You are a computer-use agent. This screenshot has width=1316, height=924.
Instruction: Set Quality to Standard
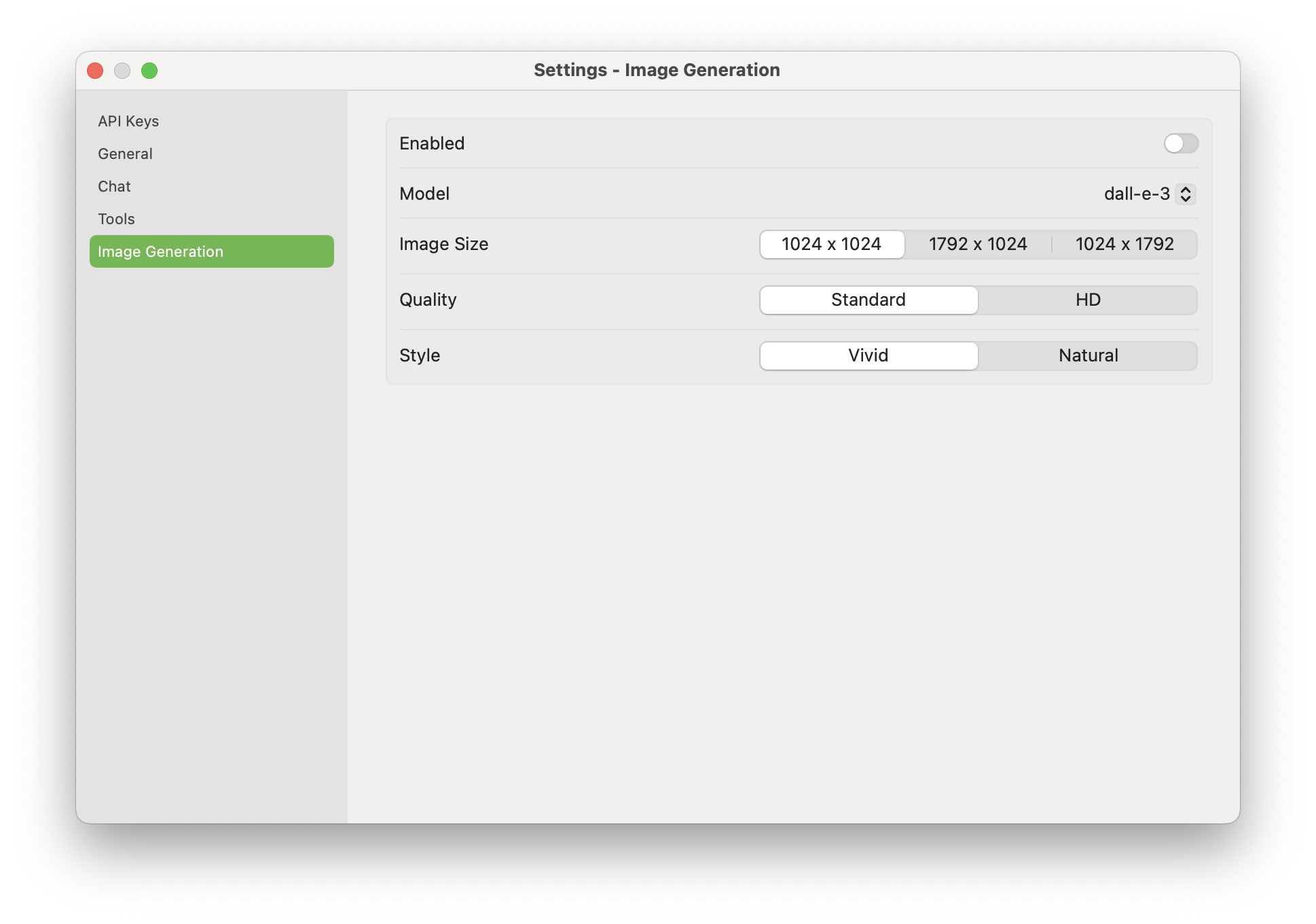[868, 300]
